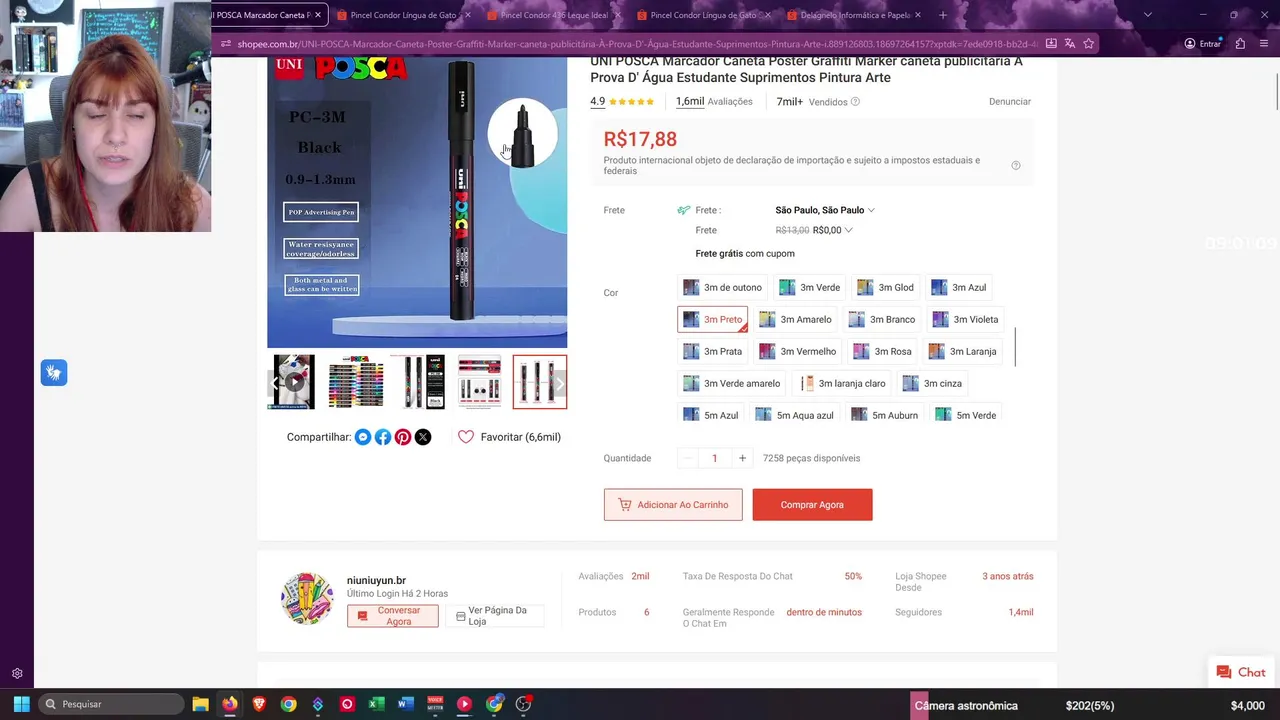Click Denunciar link
Screen dimensions: 1280x720
click(1009, 102)
